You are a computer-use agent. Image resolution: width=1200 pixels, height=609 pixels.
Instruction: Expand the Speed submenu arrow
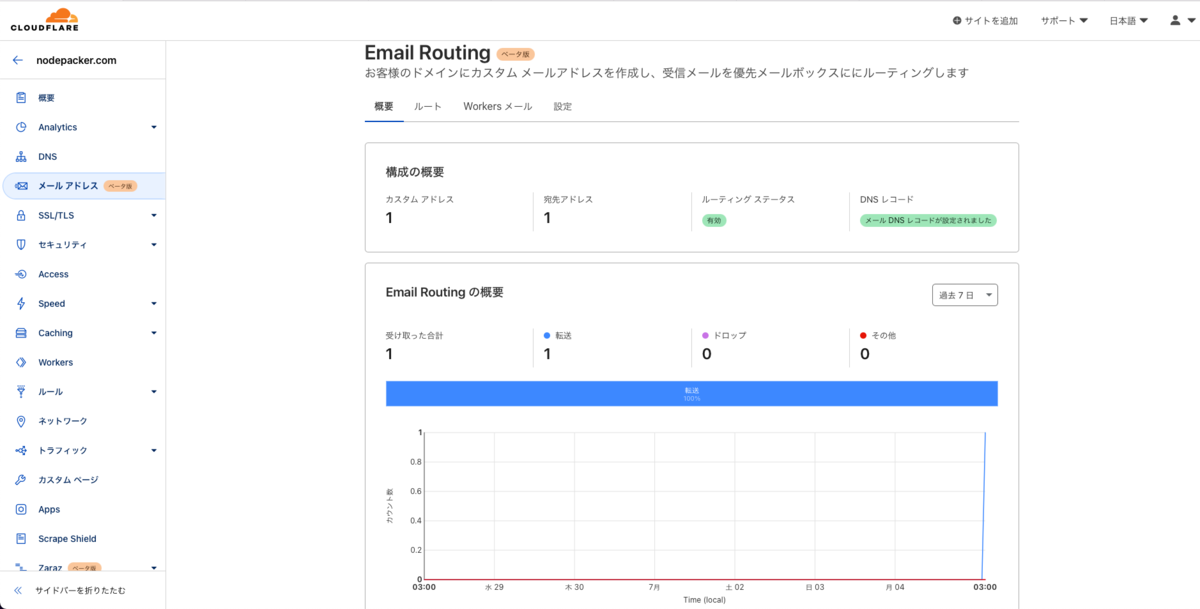154,304
